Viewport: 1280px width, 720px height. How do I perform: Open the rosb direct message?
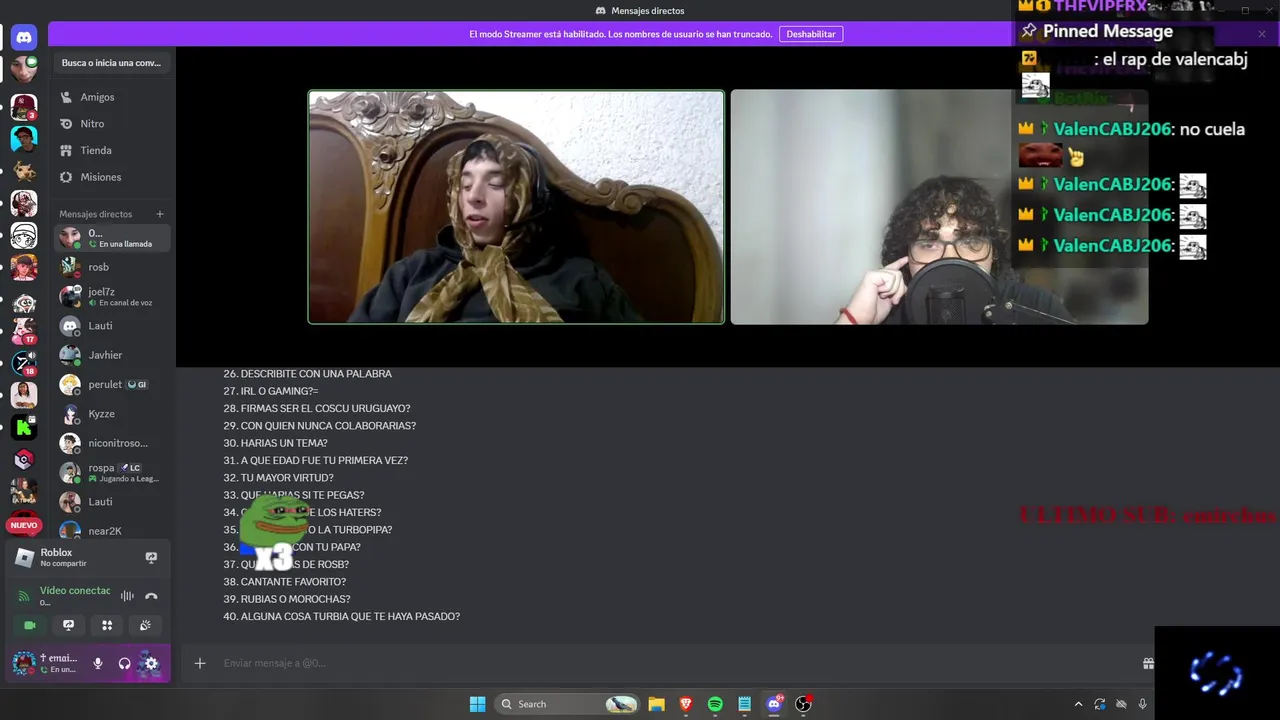click(x=111, y=267)
